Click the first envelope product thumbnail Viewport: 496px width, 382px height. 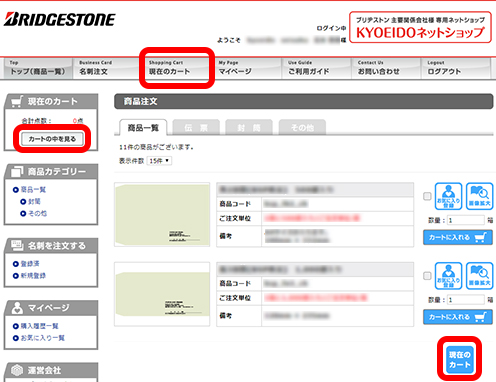[162, 214]
